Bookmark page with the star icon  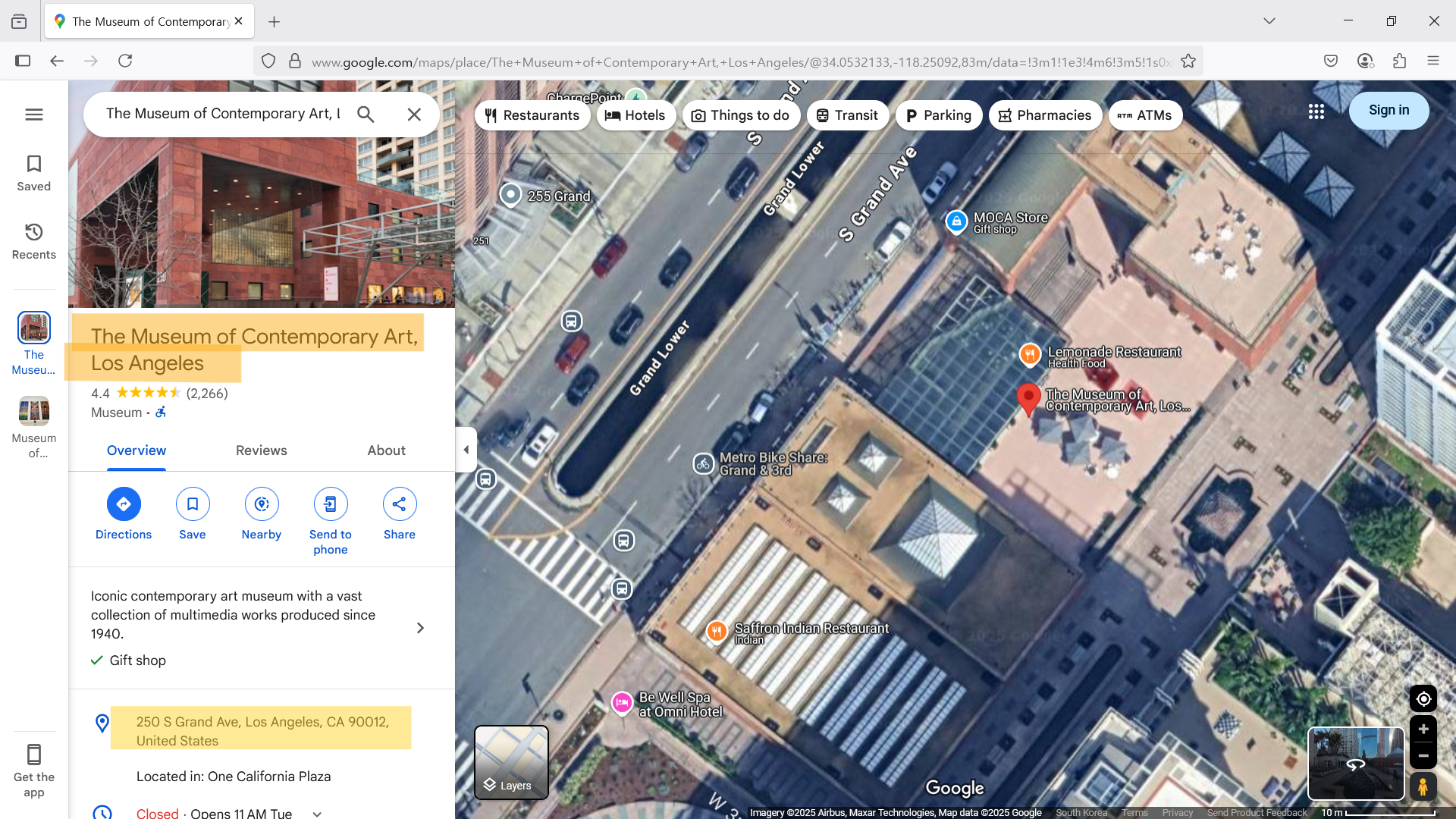[x=1188, y=61]
